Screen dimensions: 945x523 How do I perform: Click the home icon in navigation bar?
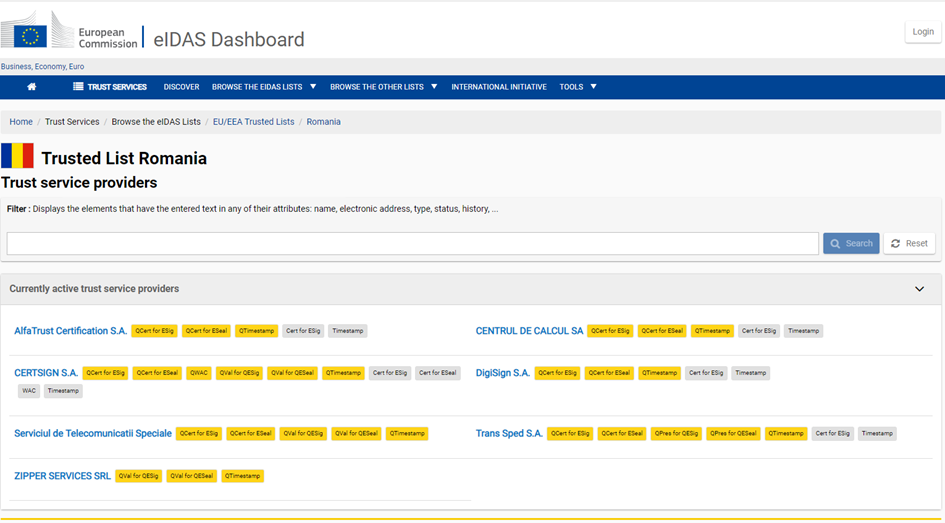pos(31,87)
